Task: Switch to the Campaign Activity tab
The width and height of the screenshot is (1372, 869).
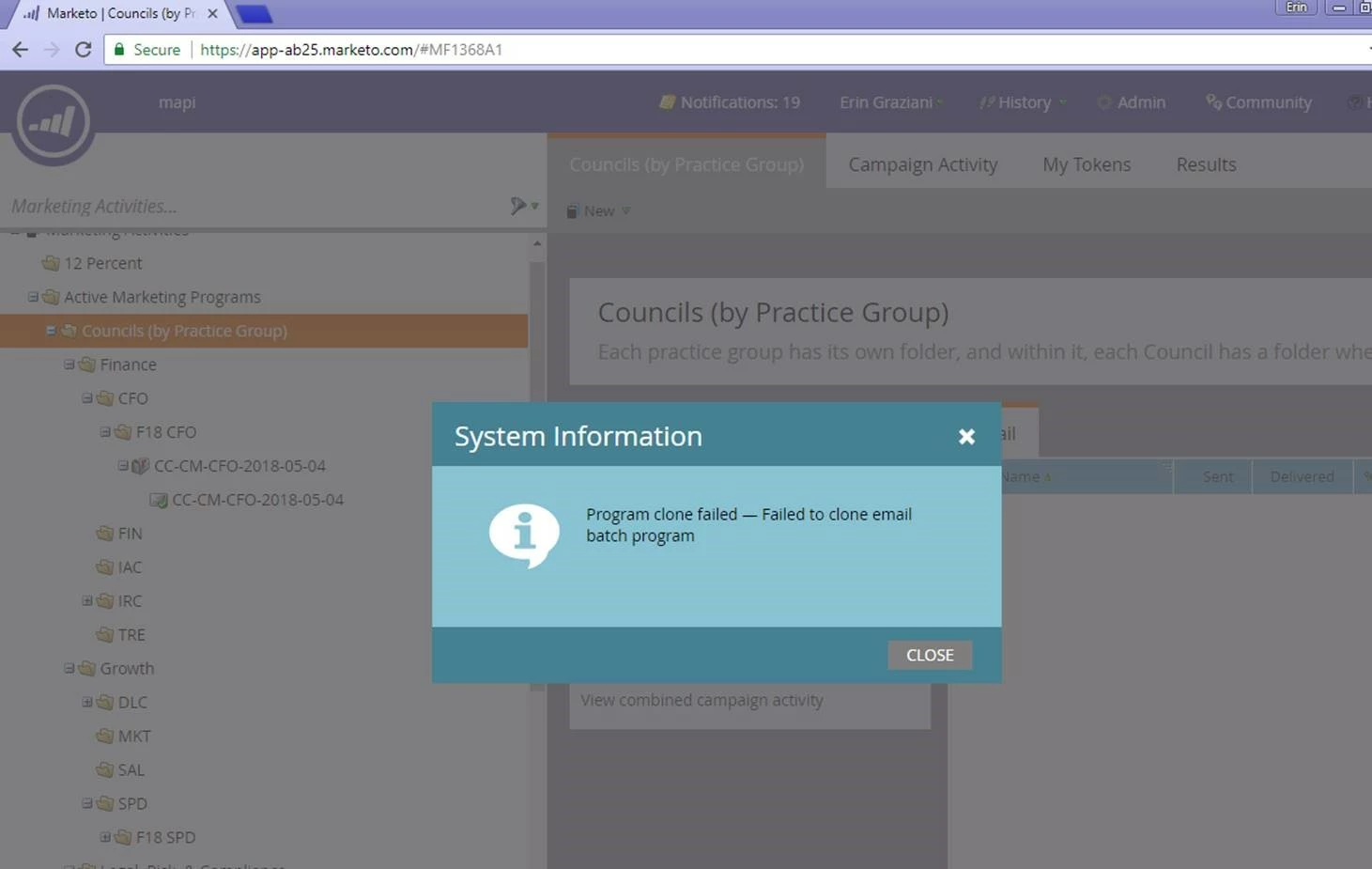Action: click(922, 164)
